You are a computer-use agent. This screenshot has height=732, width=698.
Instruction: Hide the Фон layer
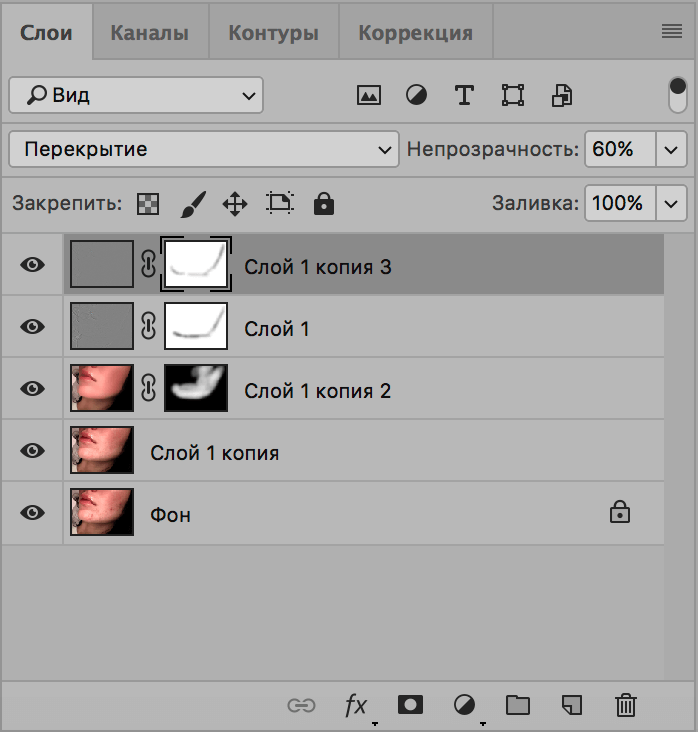(33, 513)
